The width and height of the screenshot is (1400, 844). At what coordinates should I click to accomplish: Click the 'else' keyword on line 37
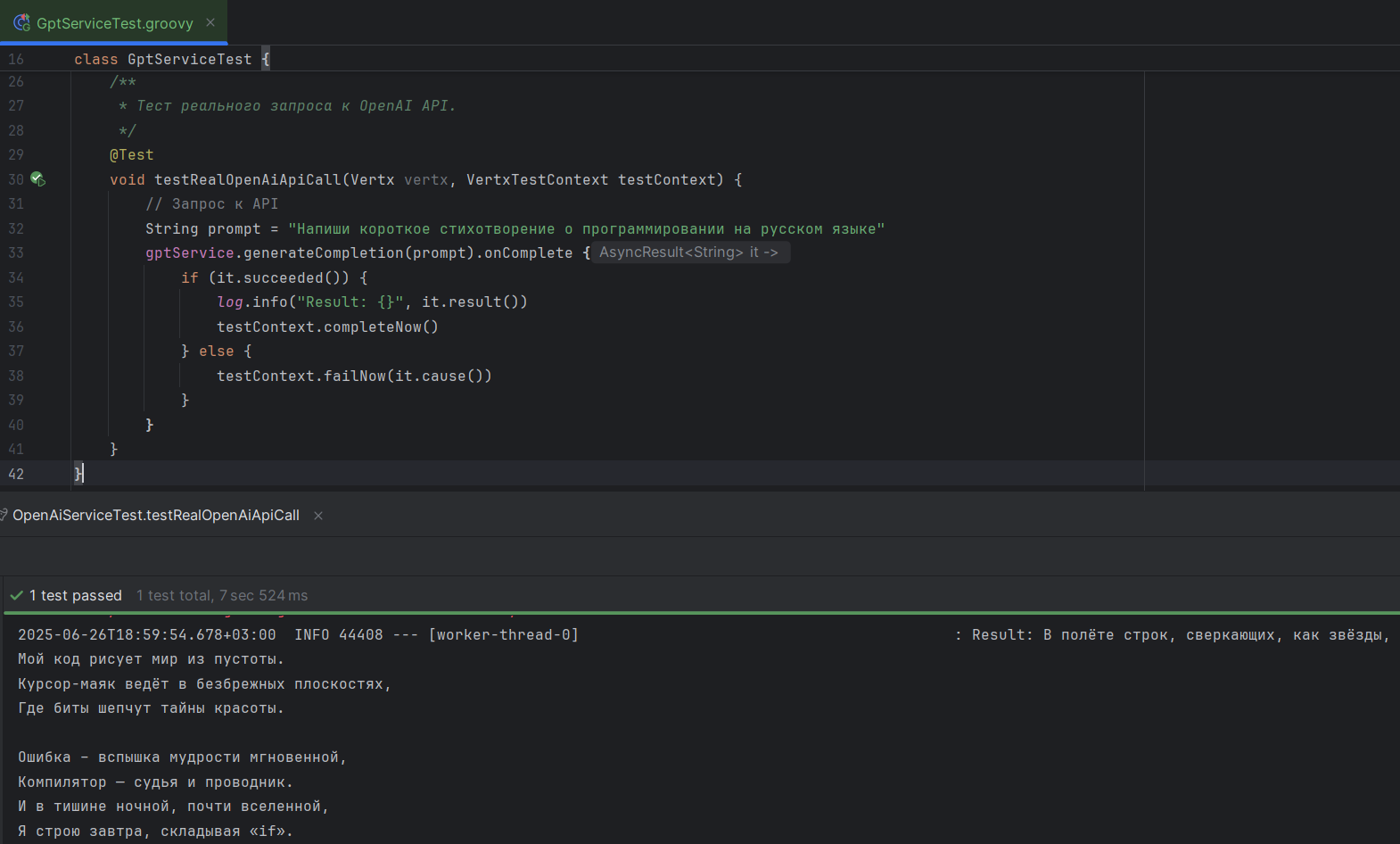217,352
